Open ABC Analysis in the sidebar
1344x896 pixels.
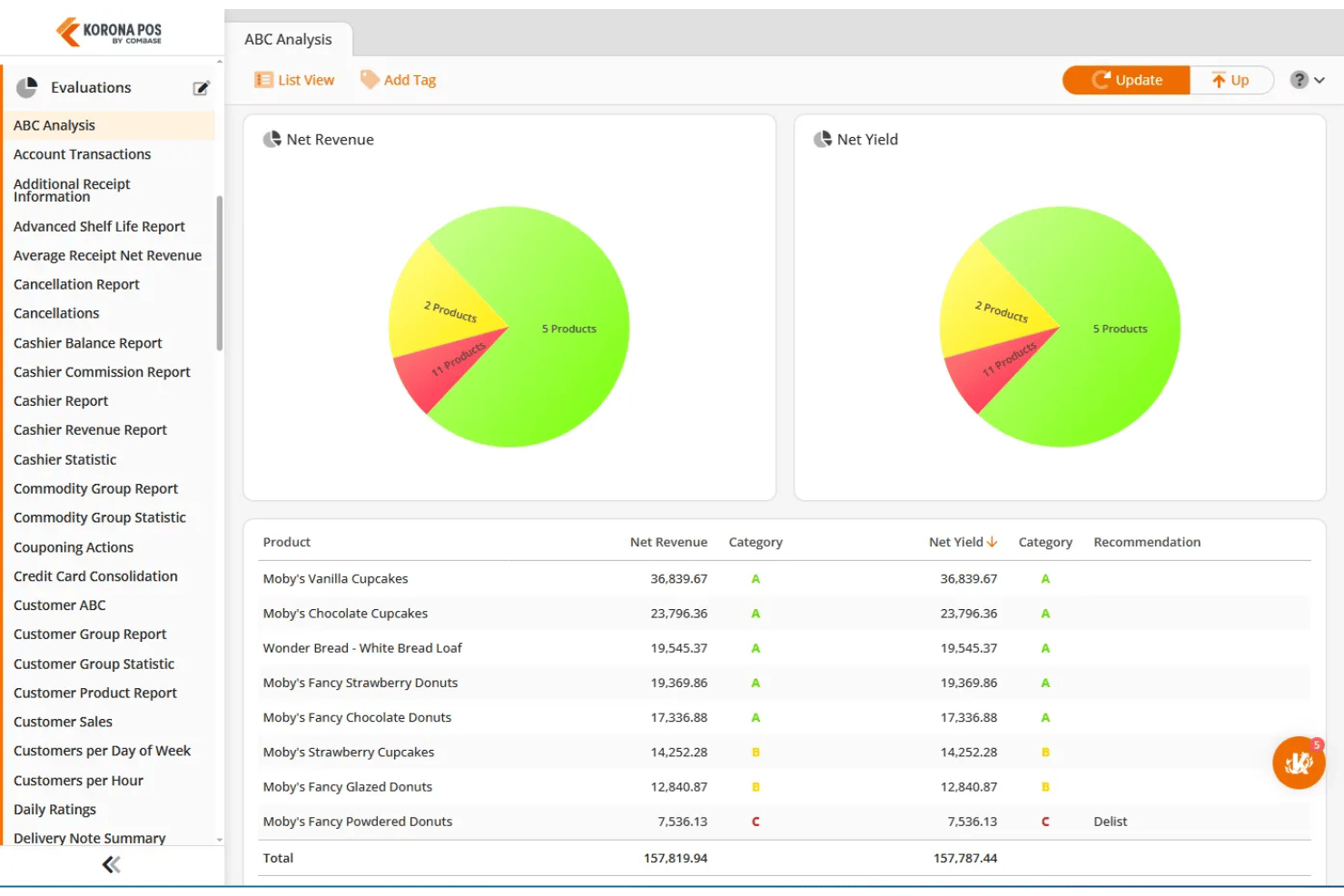[x=109, y=125]
